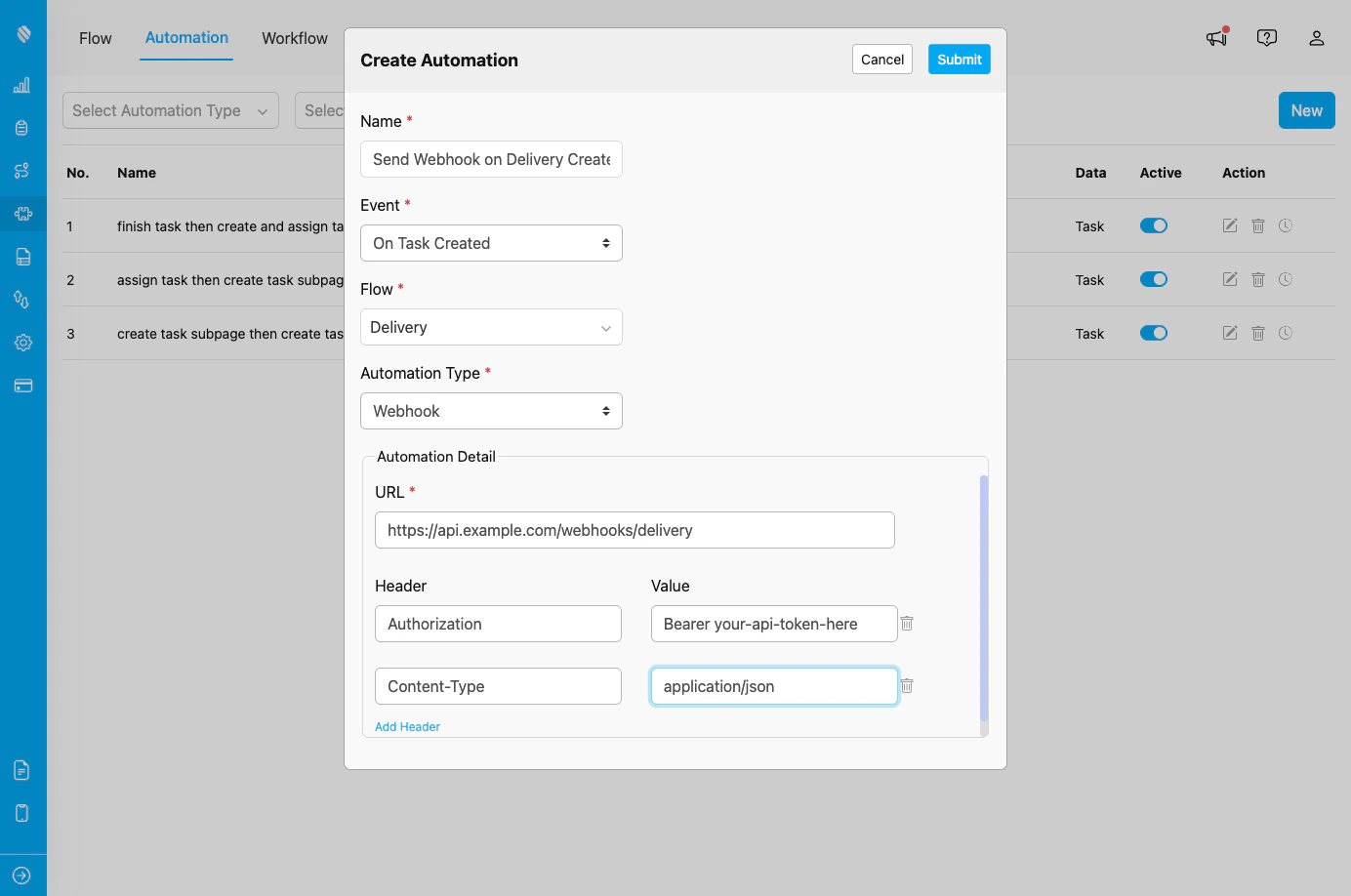Submit the Create Automation form
Screen dimensions: 1351x896
[x=958, y=59]
